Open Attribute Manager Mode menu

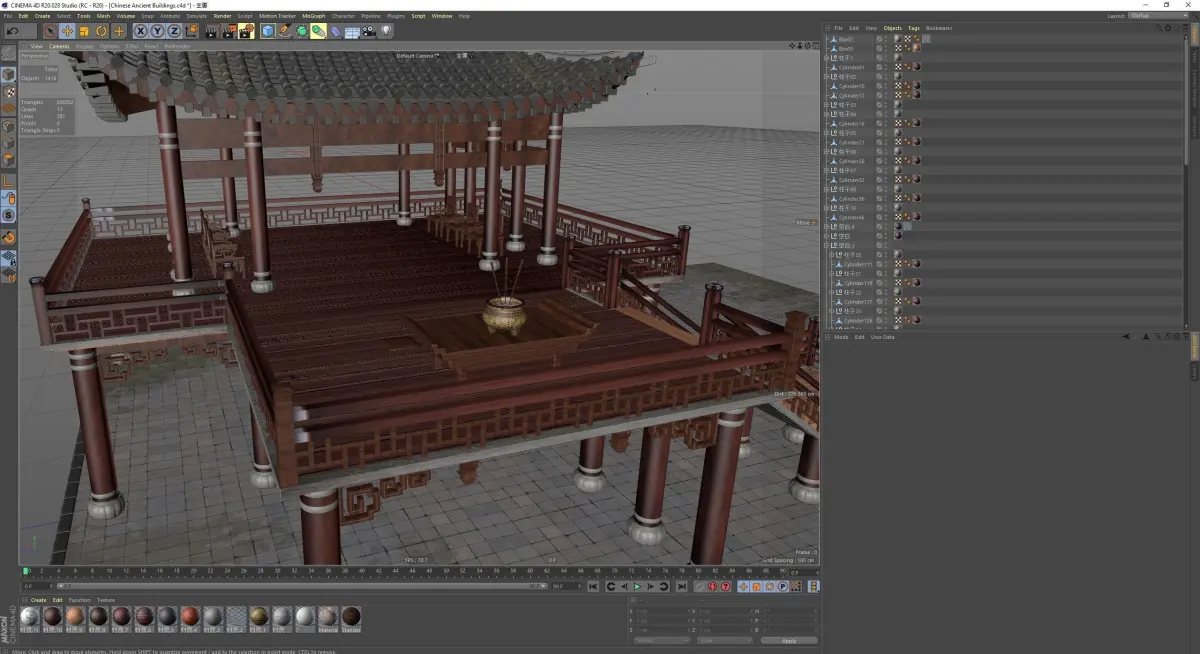point(841,337)
